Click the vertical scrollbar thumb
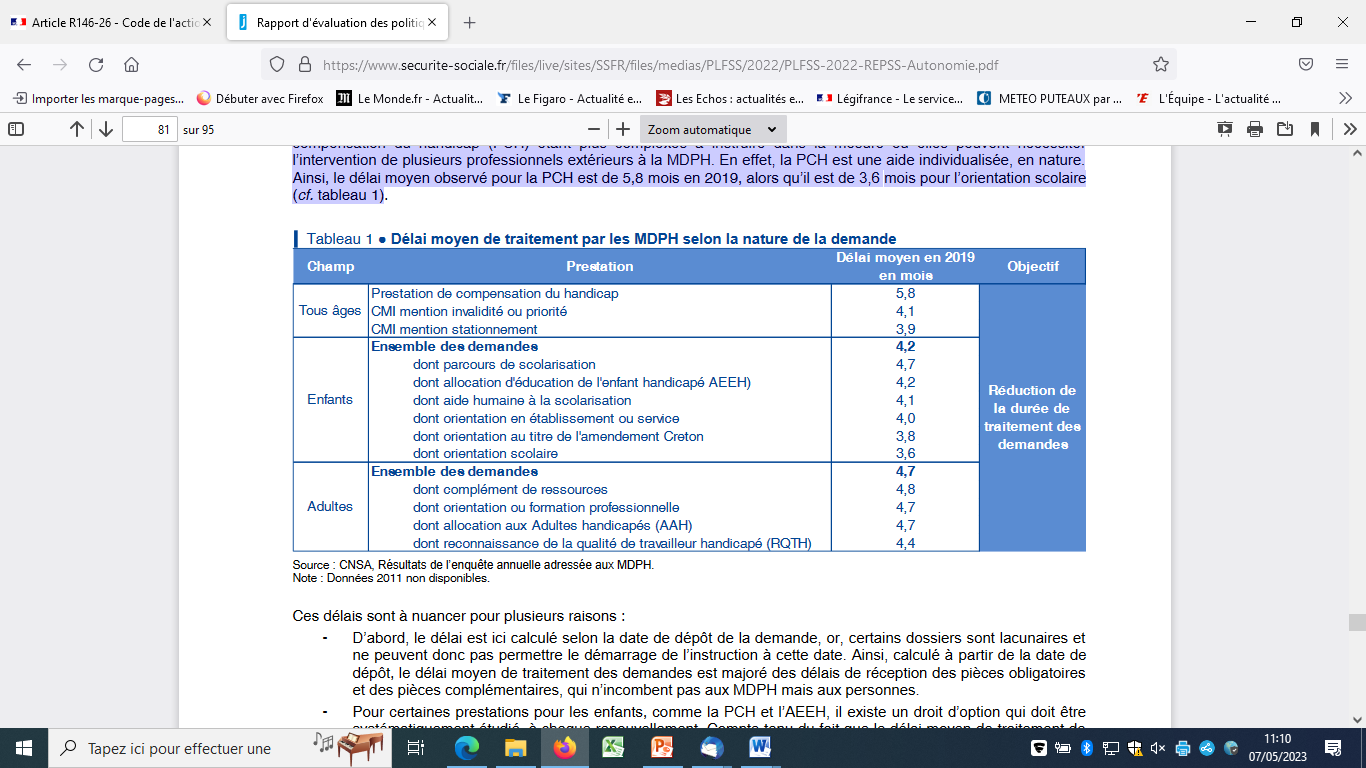The height and width of the screenshot is (768, 1366). pos(1356,622)
